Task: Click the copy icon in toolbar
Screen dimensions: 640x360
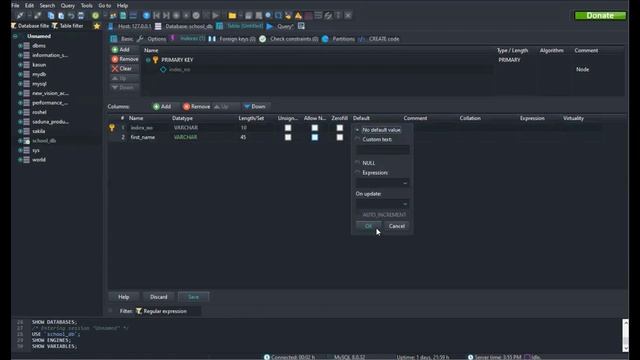Action: (51, 16)
